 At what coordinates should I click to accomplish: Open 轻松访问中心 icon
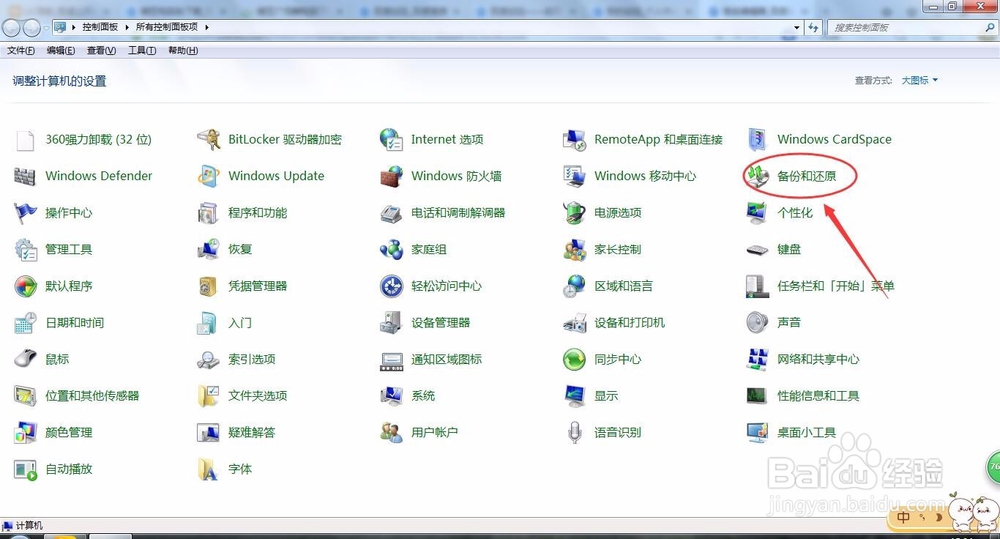click(x=391, y=286)
